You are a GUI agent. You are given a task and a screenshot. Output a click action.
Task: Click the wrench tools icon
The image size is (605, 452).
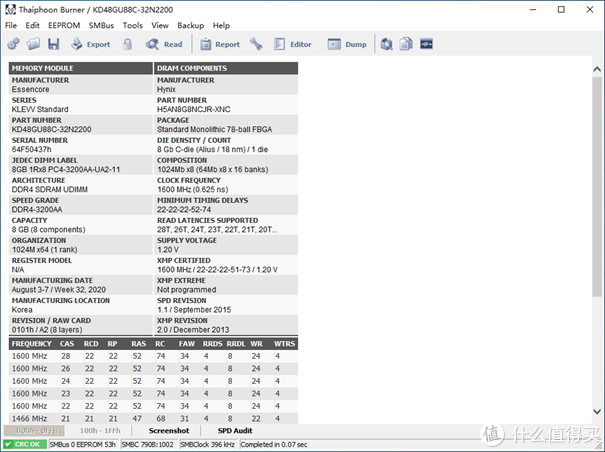(x=256, y=44)
